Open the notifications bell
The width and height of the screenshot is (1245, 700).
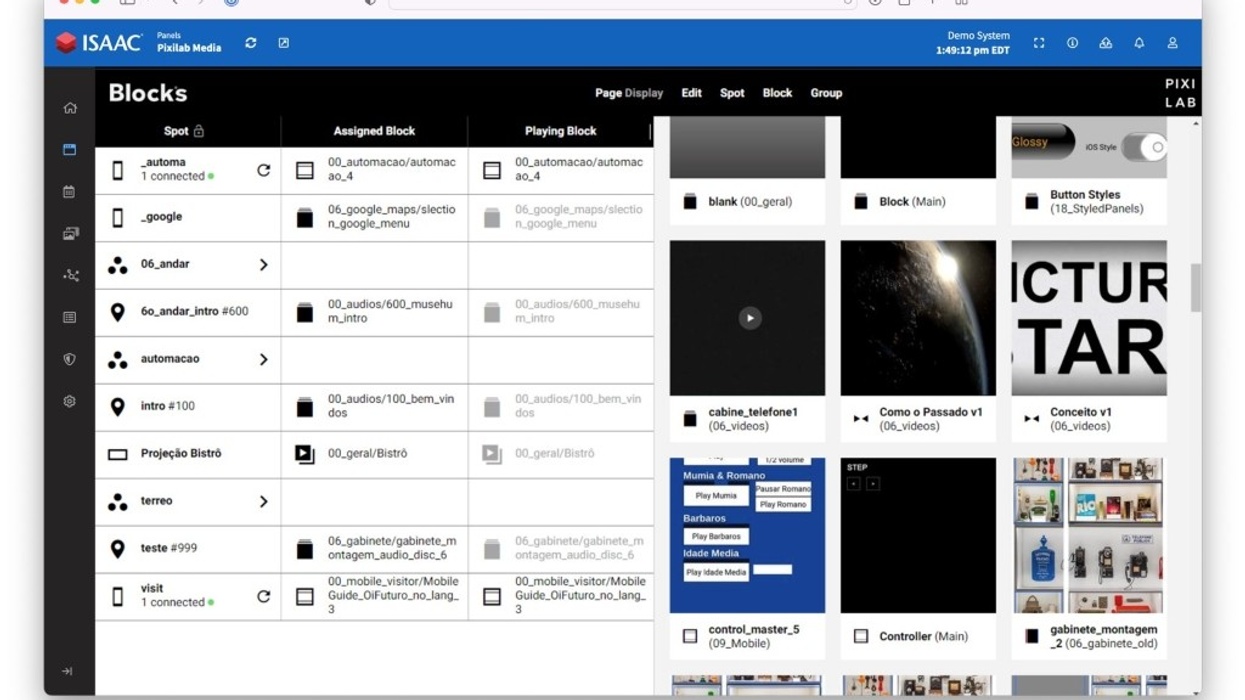coord(1139,43)
